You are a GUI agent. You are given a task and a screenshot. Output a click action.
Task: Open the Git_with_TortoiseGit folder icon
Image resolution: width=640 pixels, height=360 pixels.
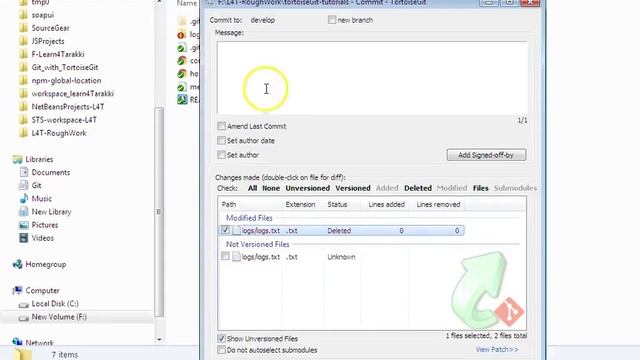click(24, 67)
